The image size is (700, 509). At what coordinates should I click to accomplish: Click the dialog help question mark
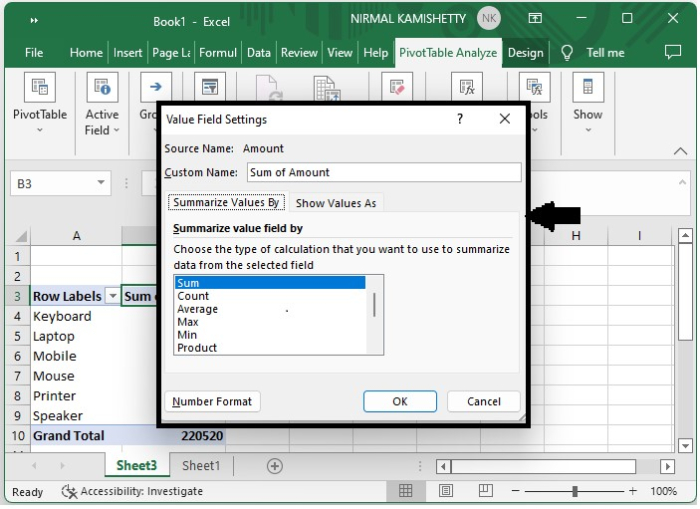pyautogui.click(x=460, y=119)
